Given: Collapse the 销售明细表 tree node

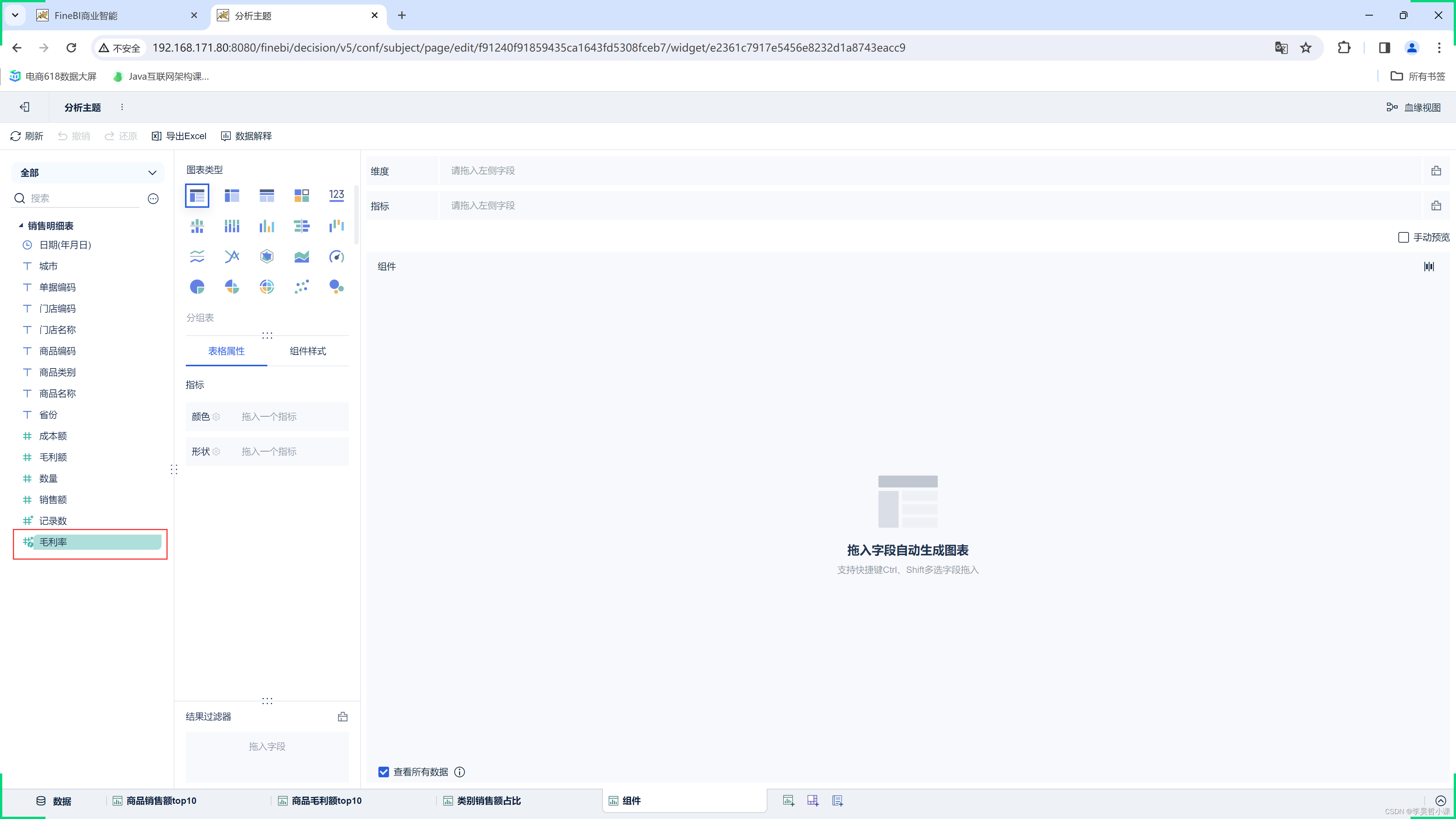Looking at the screenshot, I should pyautogui.click(x=21, y=226).
